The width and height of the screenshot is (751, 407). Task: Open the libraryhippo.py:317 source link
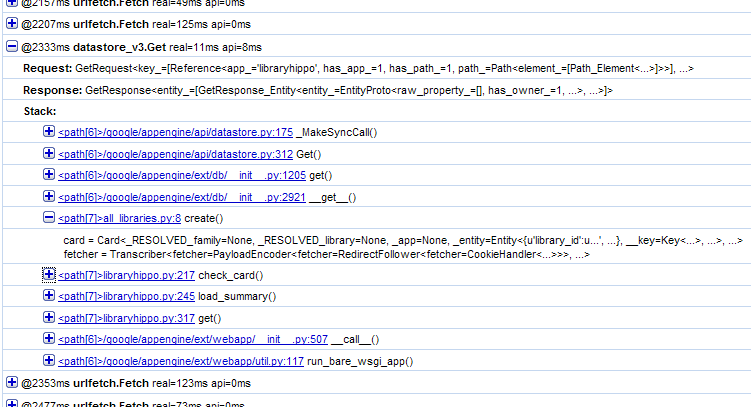coord(126,318)
